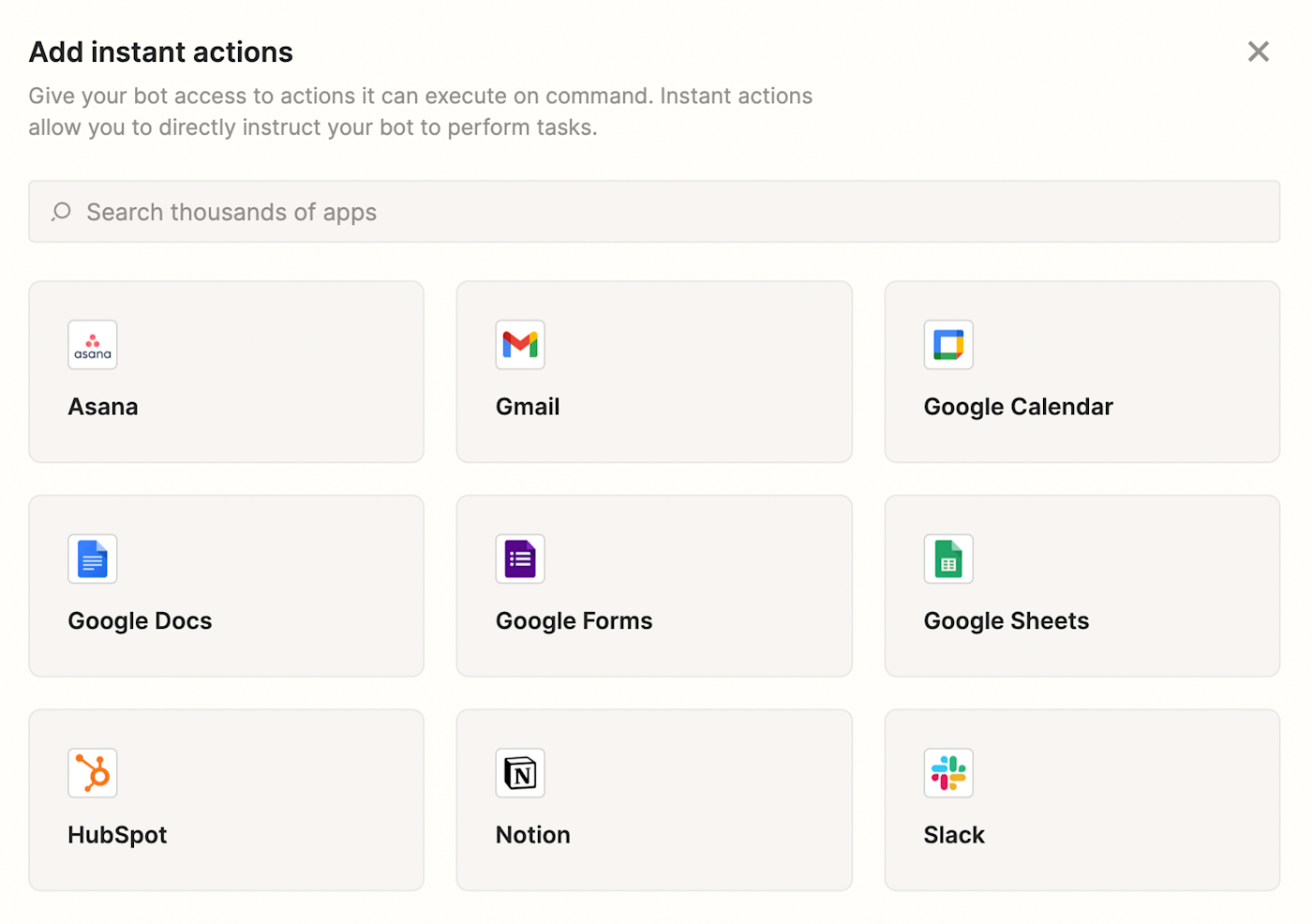The image size is (1312, 924).
Task: Click the purple Google Forms icon
Action: click(520, 559)
